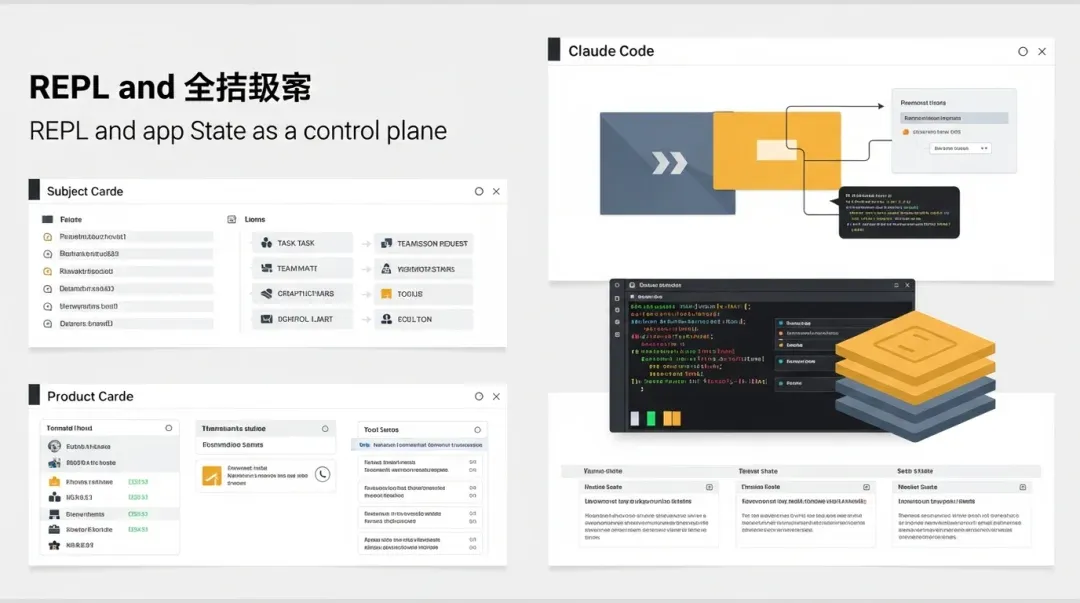1080x603 pixels.
Task: Expand the Emsion Soate card control
Action: click(867, 487)
